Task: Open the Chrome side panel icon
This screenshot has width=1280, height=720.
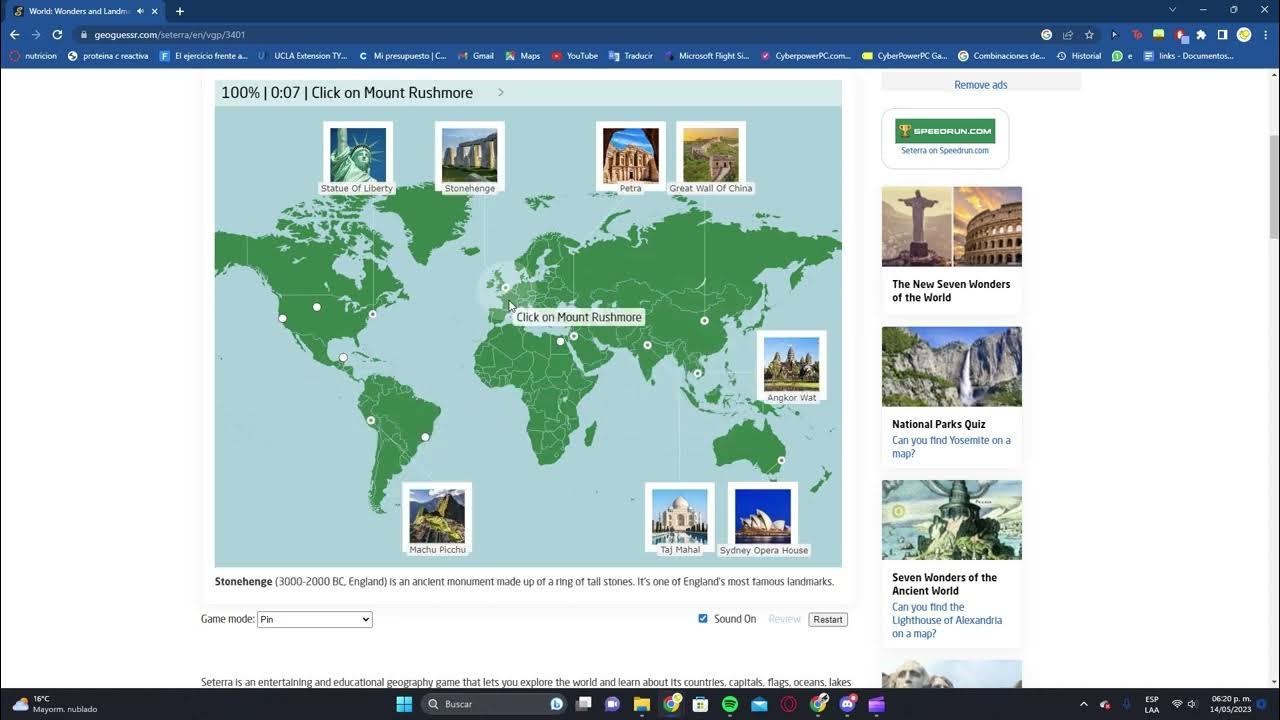Action: (x=1222, y=34)
